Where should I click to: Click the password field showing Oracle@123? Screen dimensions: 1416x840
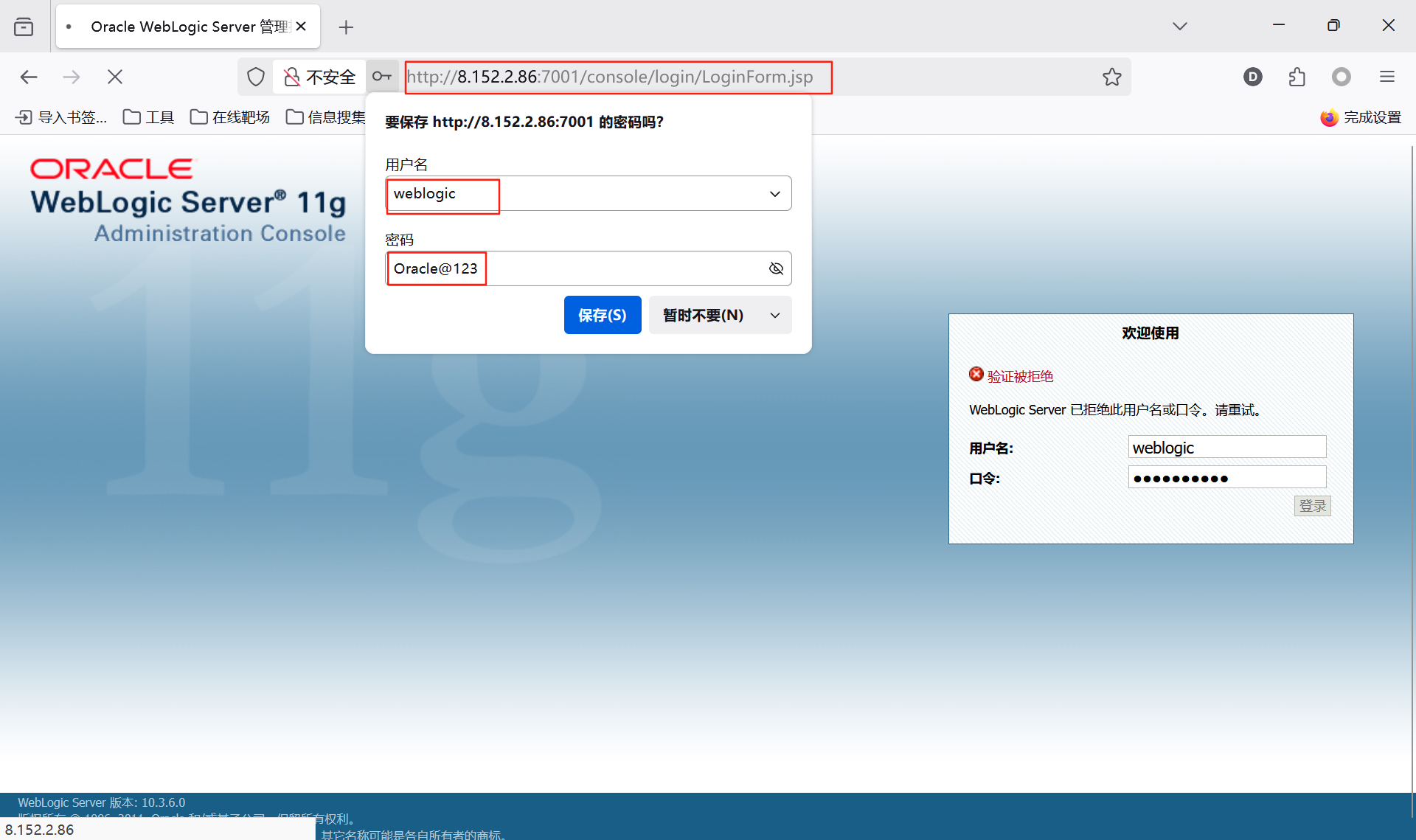point(588,268)
